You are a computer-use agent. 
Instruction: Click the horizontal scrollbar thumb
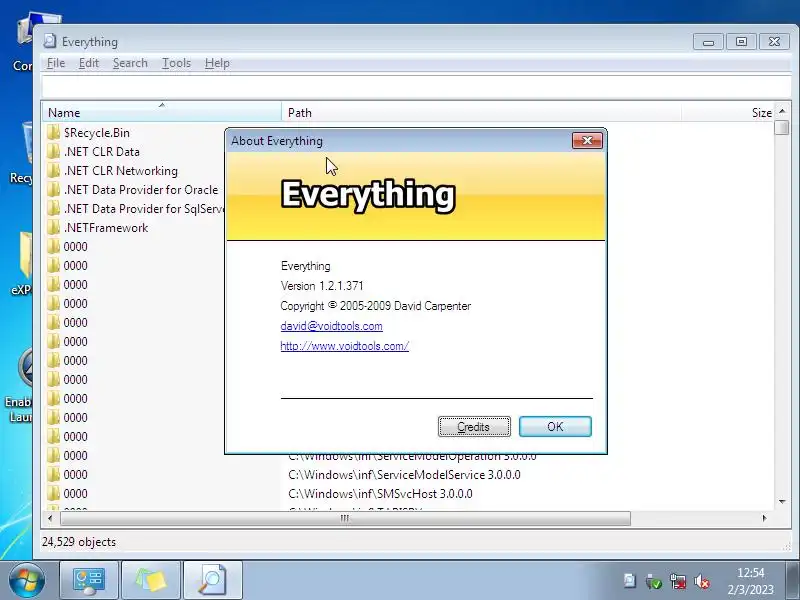(x=345, y=518)
